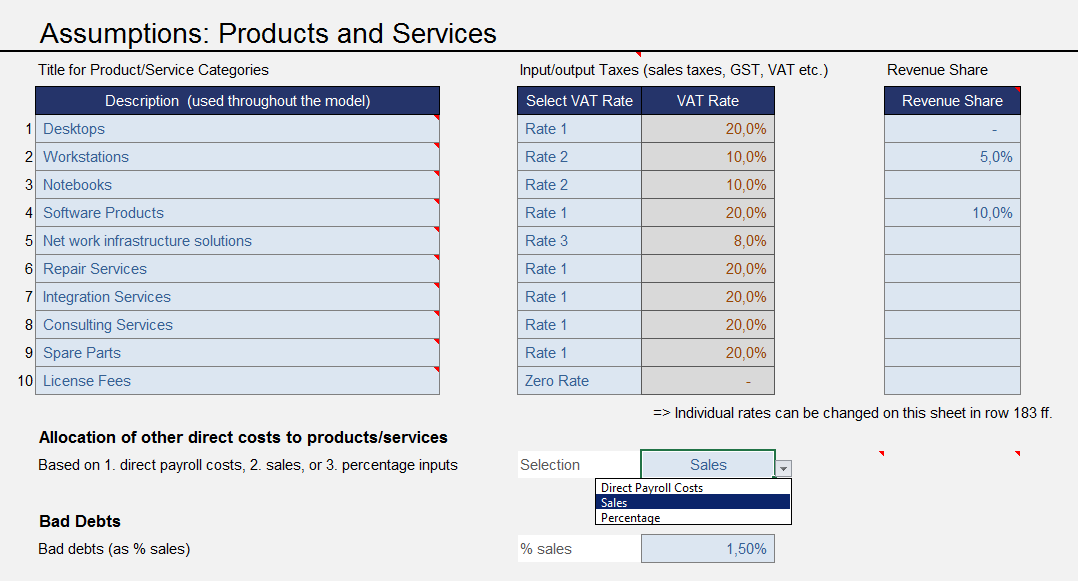Select Percentage option in dropdown list
Image resolution: width=1078 pixels, height=581 pixels.
(693, 518)
